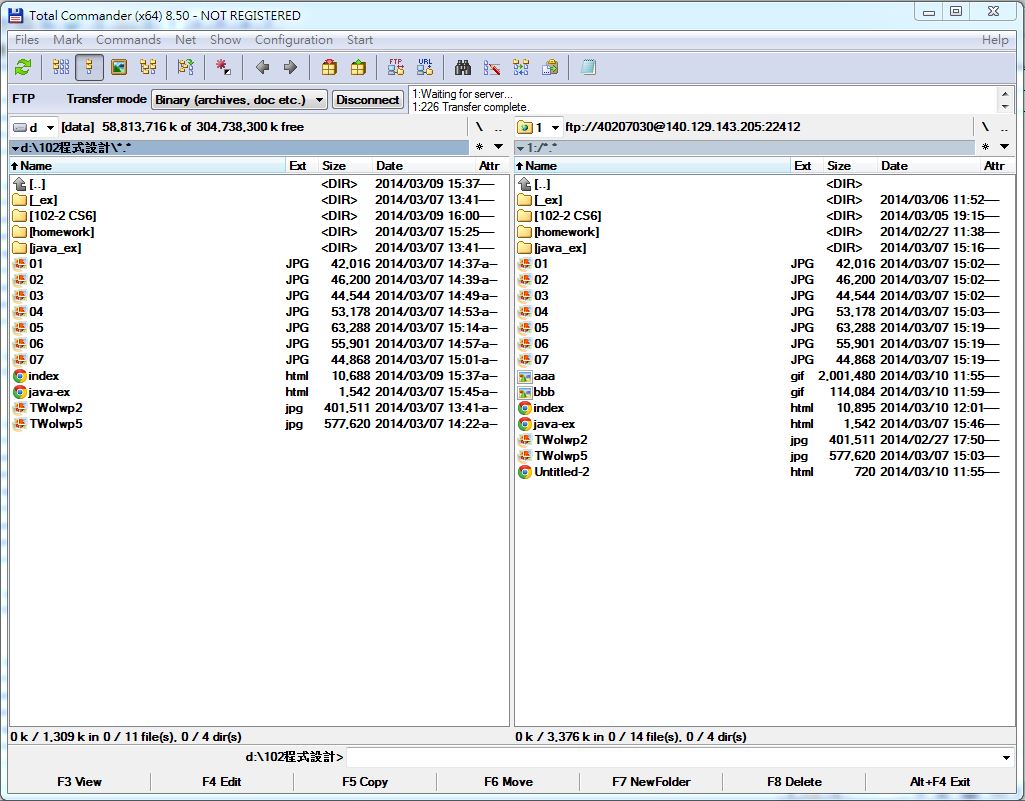
Task: Click the F5 Copy button
Action: [365, 782]
